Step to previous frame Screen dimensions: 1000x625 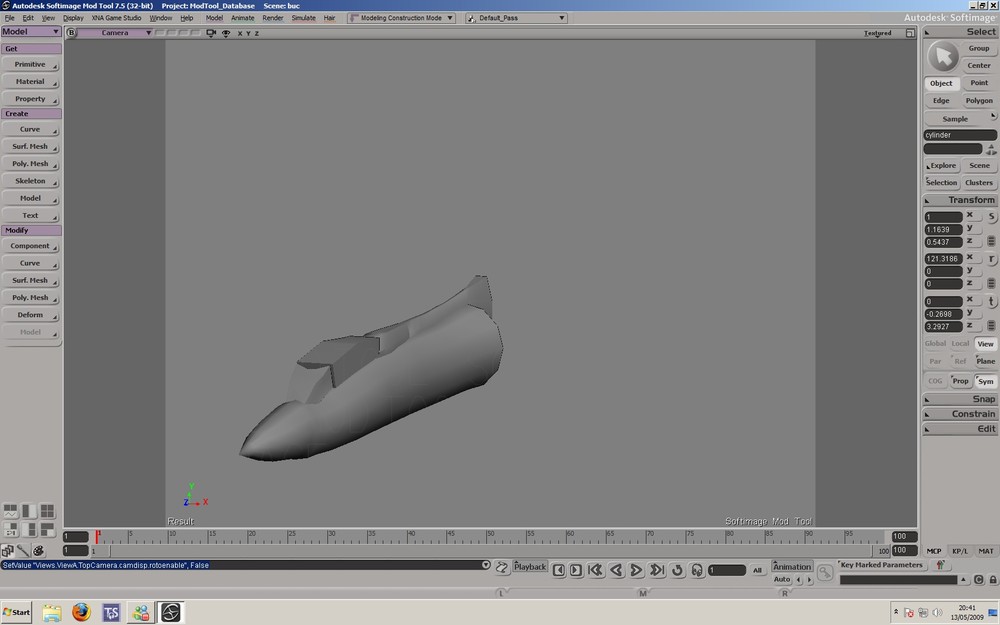click(559, 570)
